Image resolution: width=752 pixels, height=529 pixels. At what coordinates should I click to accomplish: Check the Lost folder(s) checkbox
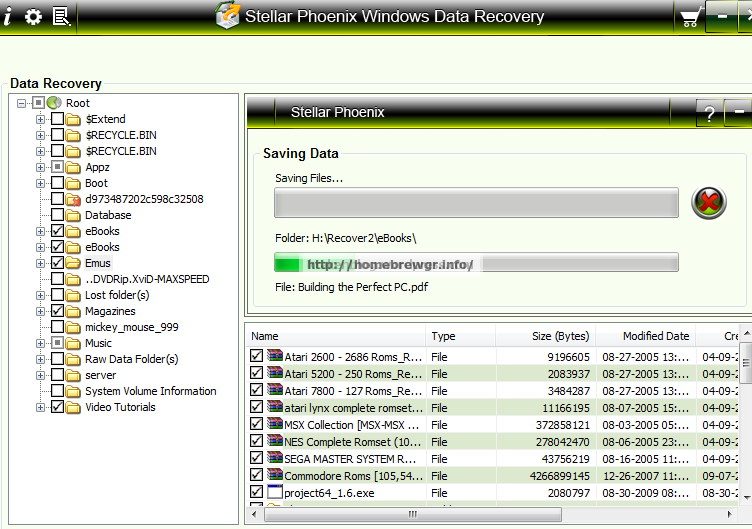tap(58, 295)
